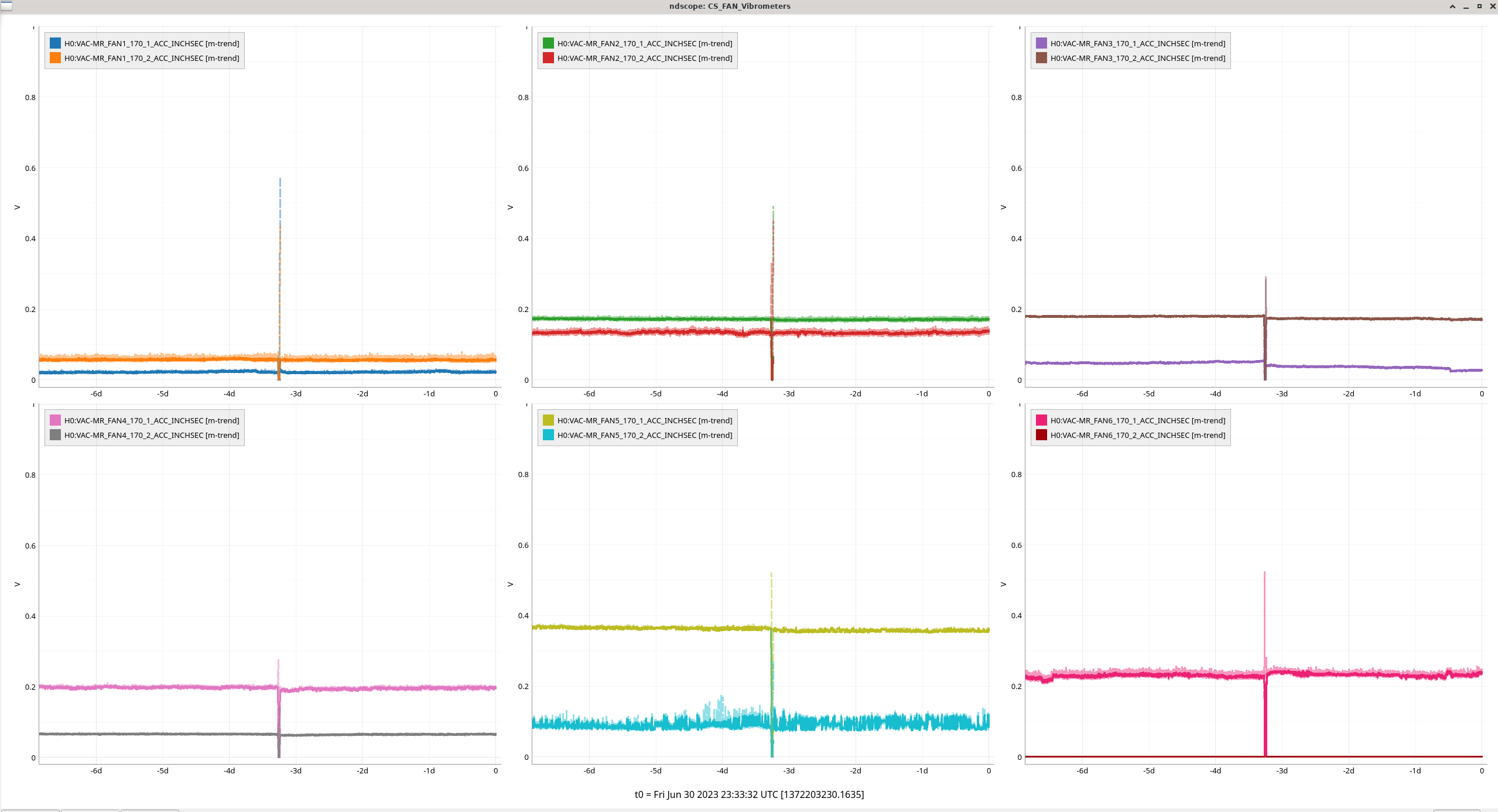Click the purple FAN3_170_1 legend swatch
Image resolution: width=1498 pixels, height=812 pixels.
click(1041, 43)
